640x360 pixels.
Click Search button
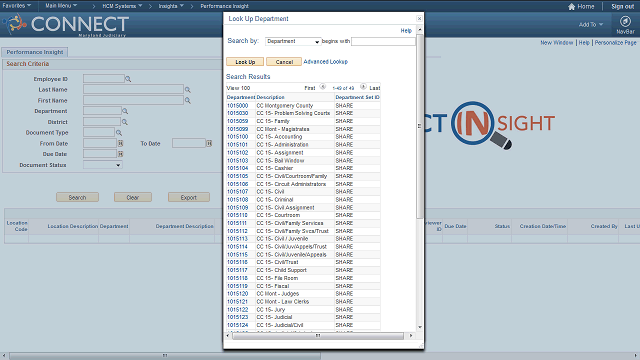(x=77, y=197)
